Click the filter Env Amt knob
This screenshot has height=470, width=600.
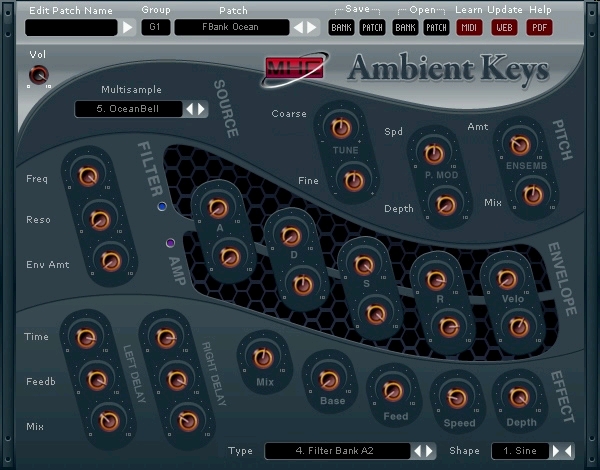(111, 261)
